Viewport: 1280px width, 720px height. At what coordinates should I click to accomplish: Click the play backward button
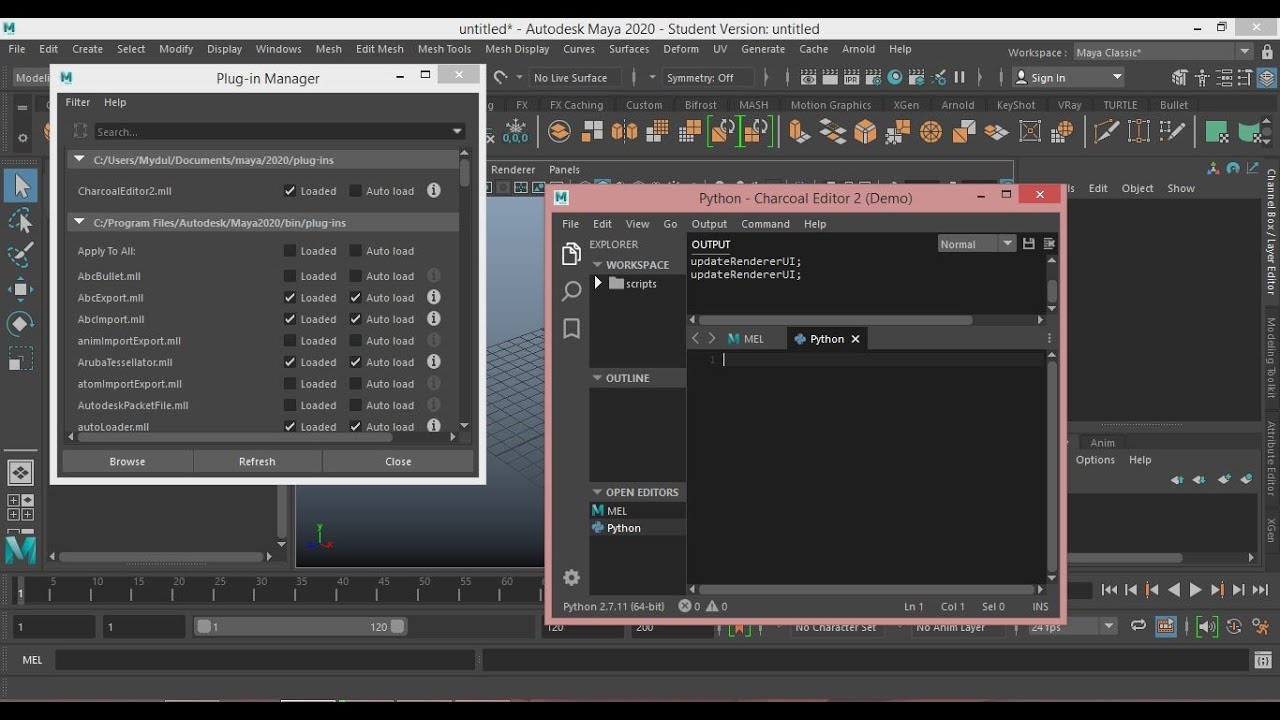[x=1174, y=590]
